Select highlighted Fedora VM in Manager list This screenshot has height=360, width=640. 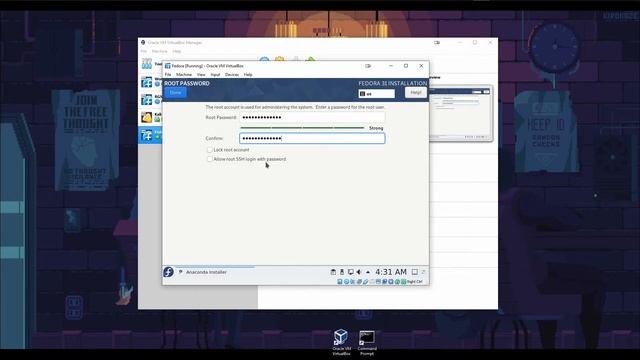(150, 135)
